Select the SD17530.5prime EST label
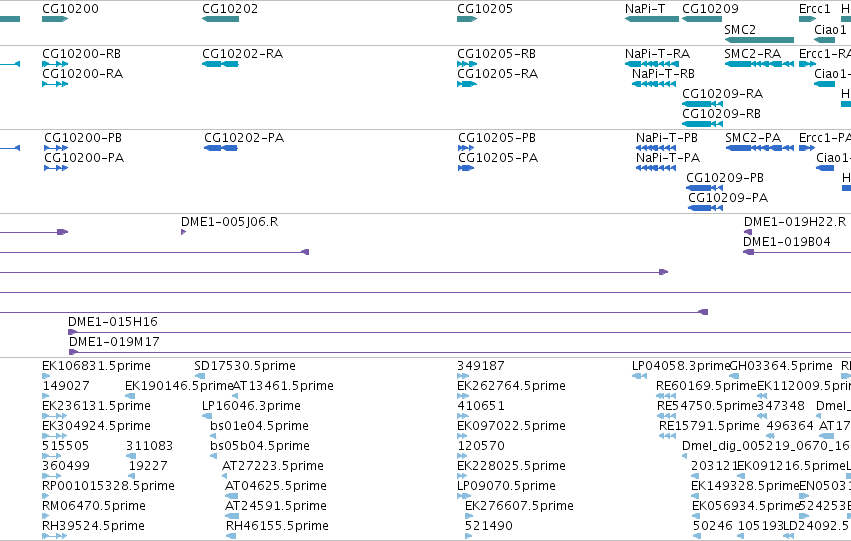Screen dimensions: 851x541 point(245,366)
